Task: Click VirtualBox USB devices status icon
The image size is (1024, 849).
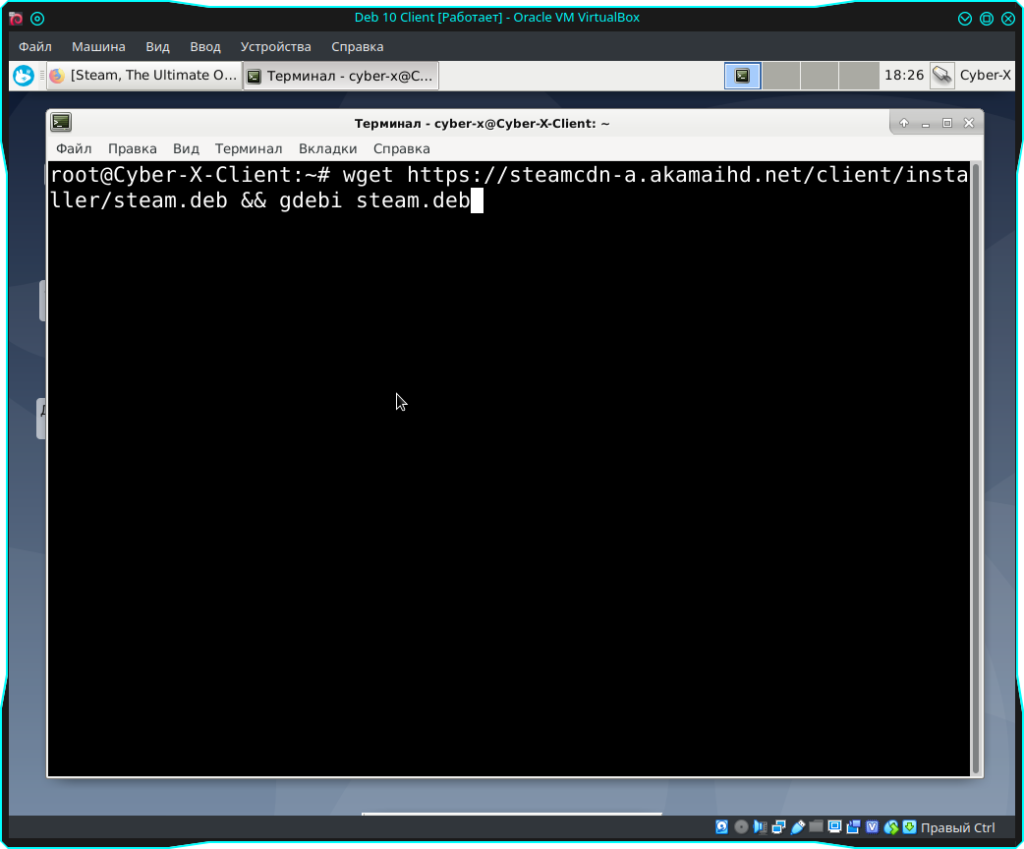Action: (797, 827)
